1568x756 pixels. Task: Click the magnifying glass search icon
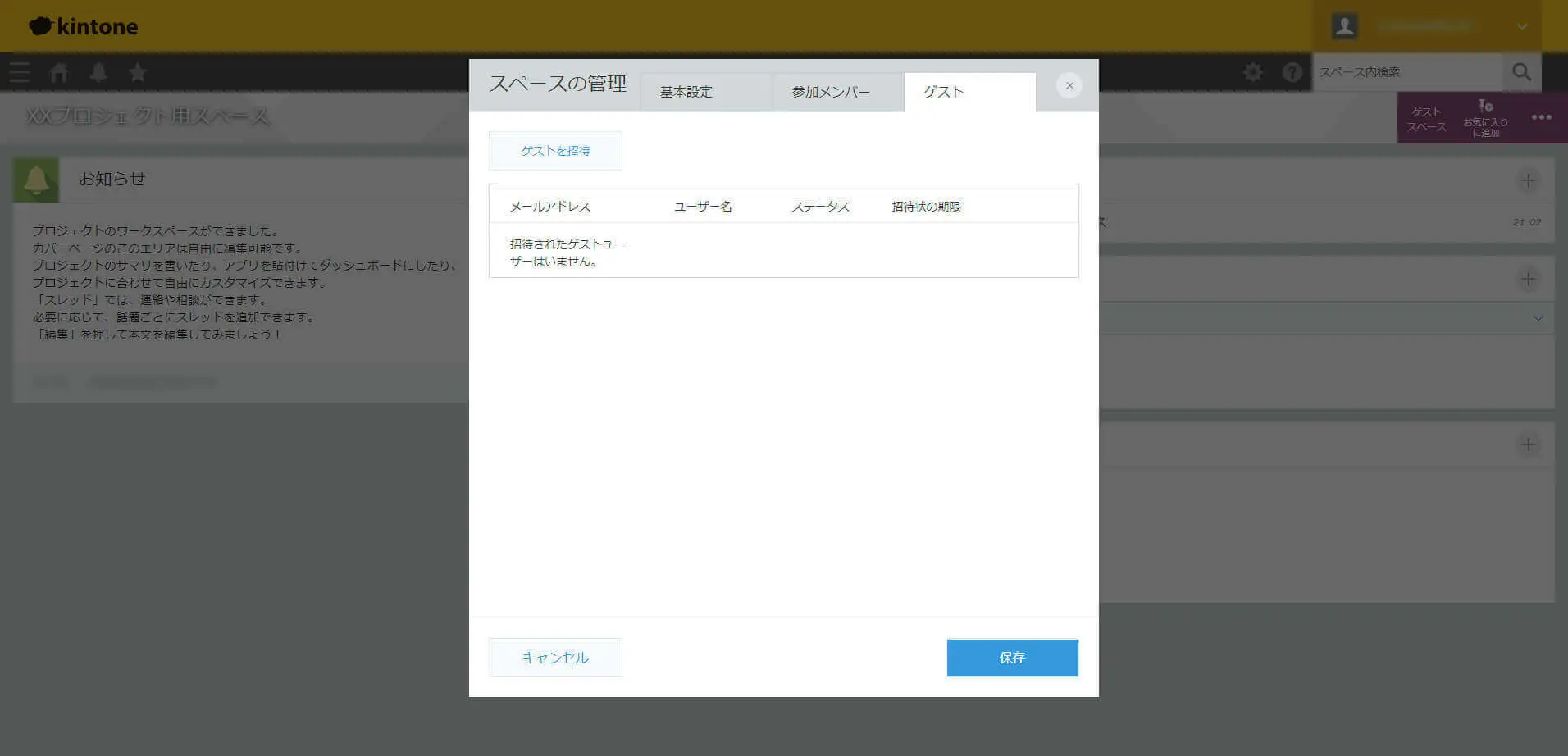pos(1521,72)
